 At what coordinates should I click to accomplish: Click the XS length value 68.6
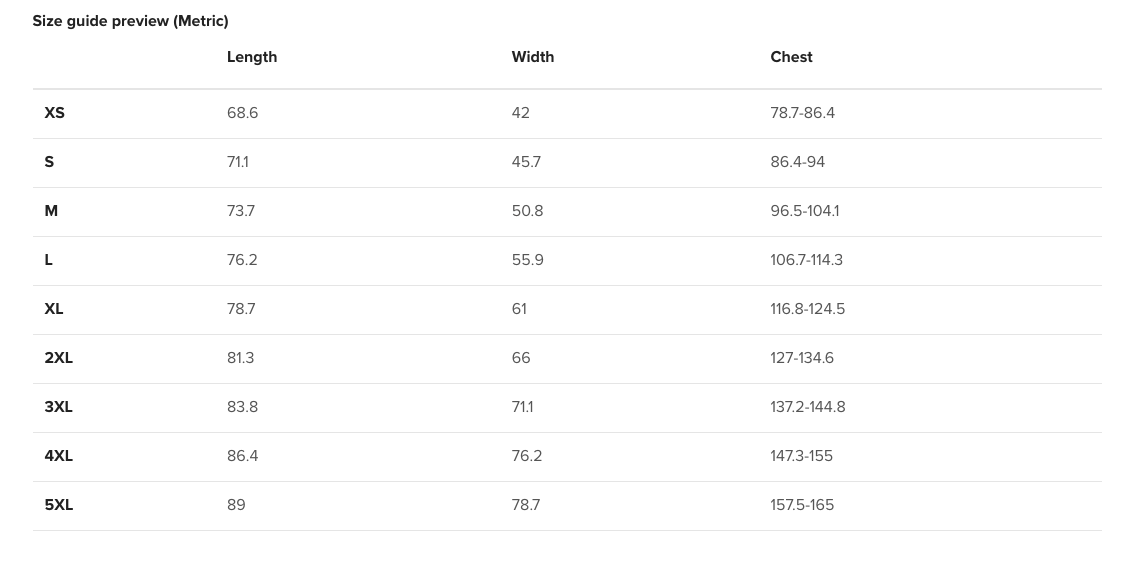(x=242, y=113)
